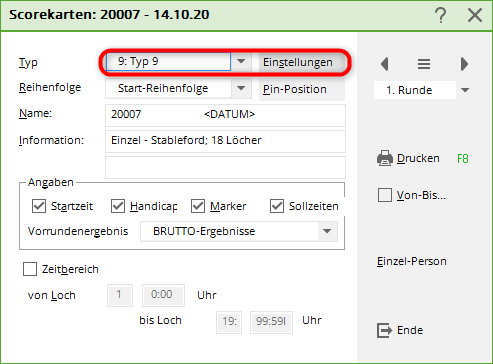Viewport: 493px width, 364px height.
Task: Enable the Zeitbereich checkbox
Action: coord(30,269)
